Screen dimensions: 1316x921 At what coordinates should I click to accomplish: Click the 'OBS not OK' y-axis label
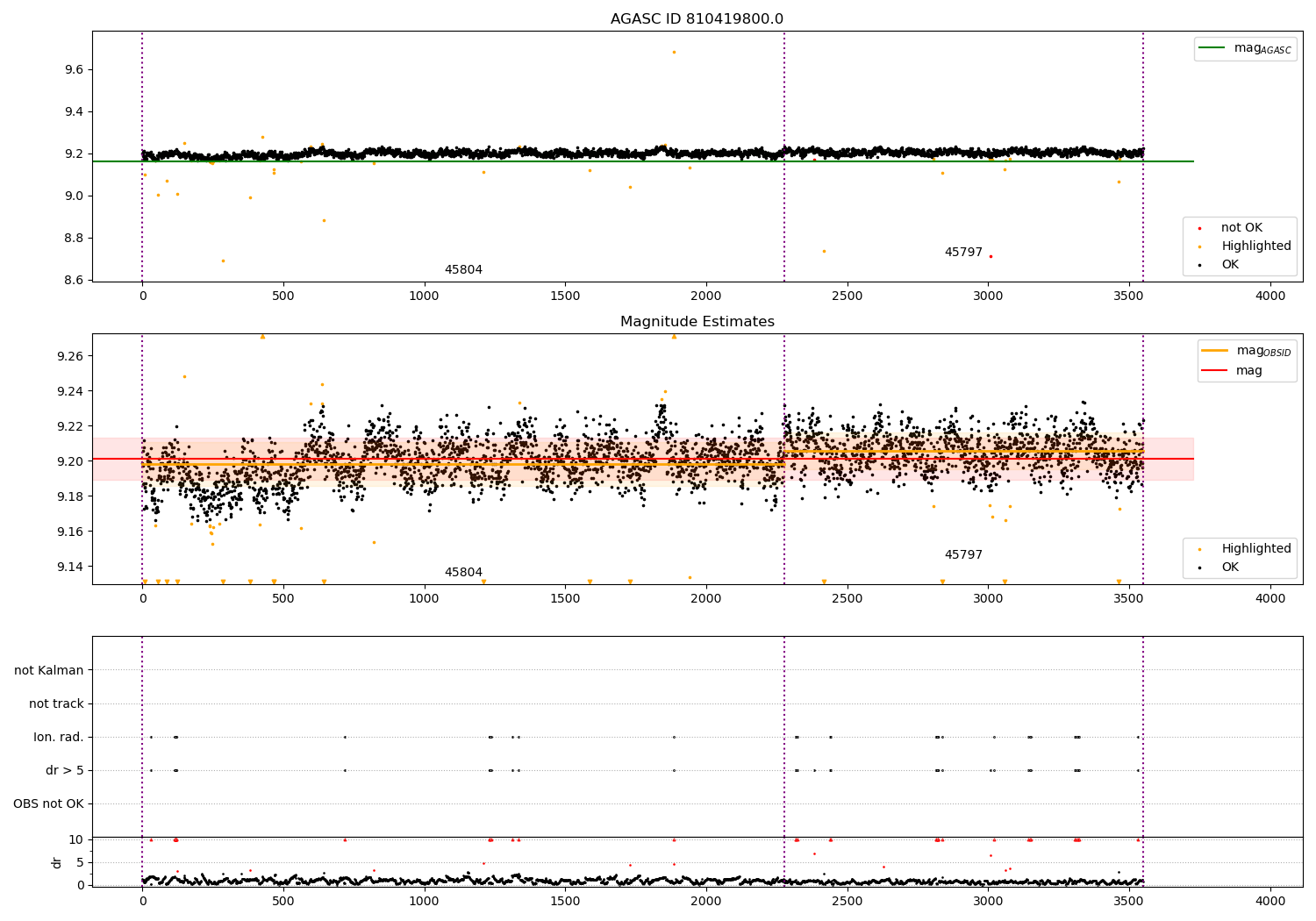pos(48,804)
